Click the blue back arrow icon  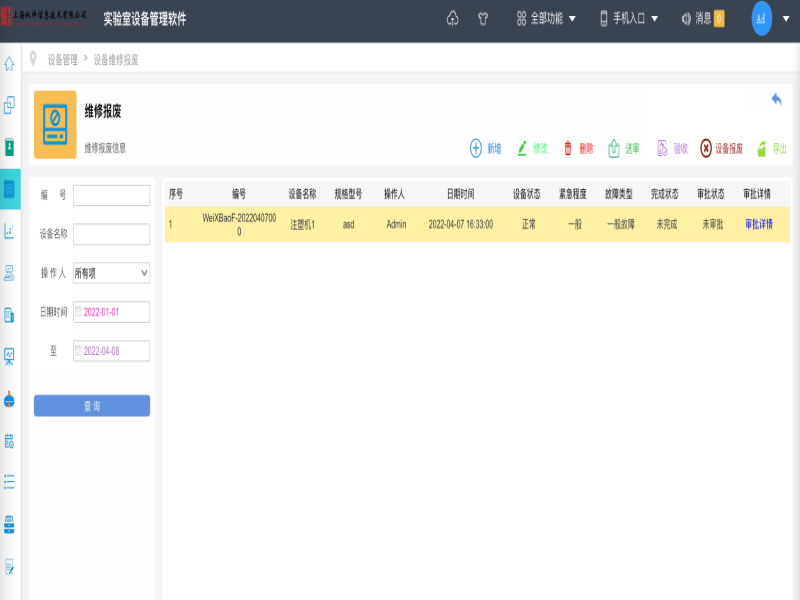point(776,99)
